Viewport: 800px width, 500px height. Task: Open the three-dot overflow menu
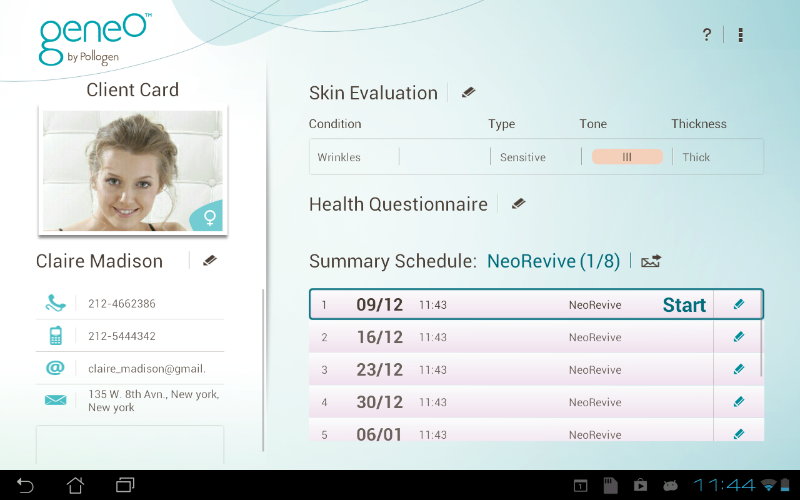[x=740, y=35]
